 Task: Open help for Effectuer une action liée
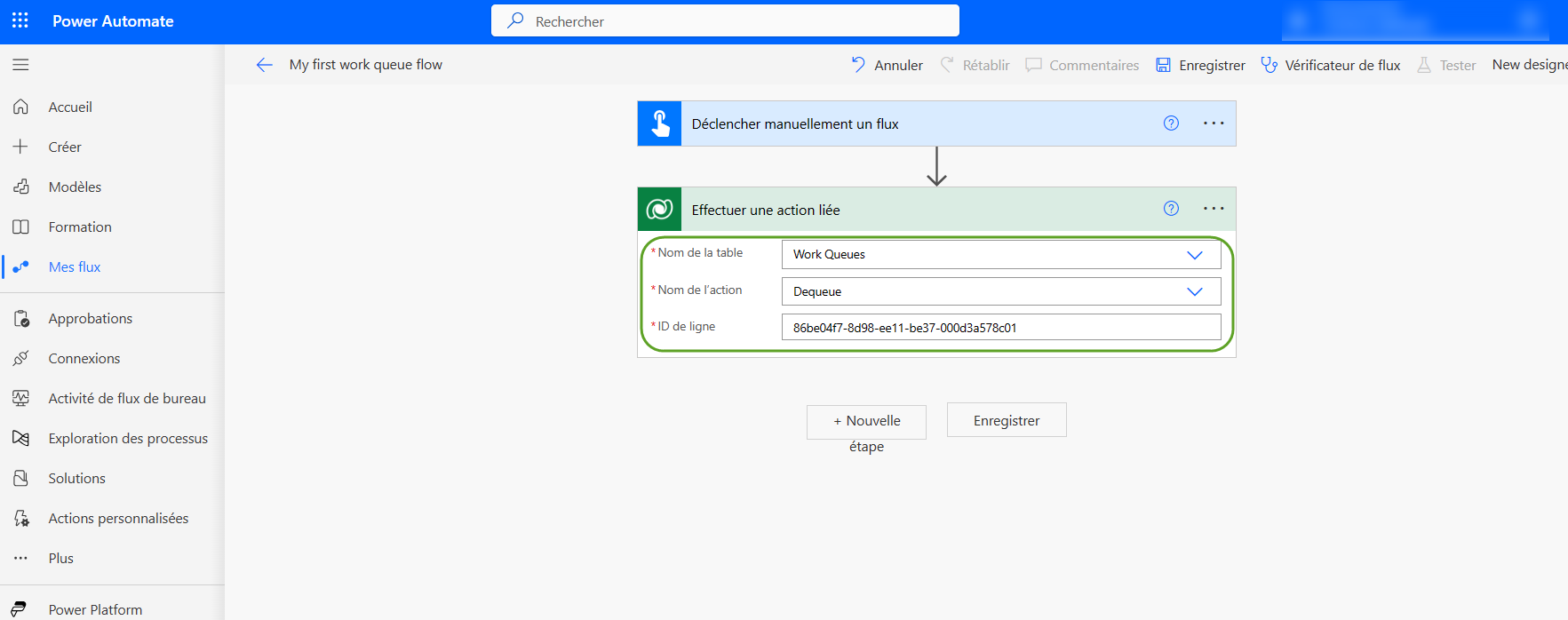click(1171, 209)
